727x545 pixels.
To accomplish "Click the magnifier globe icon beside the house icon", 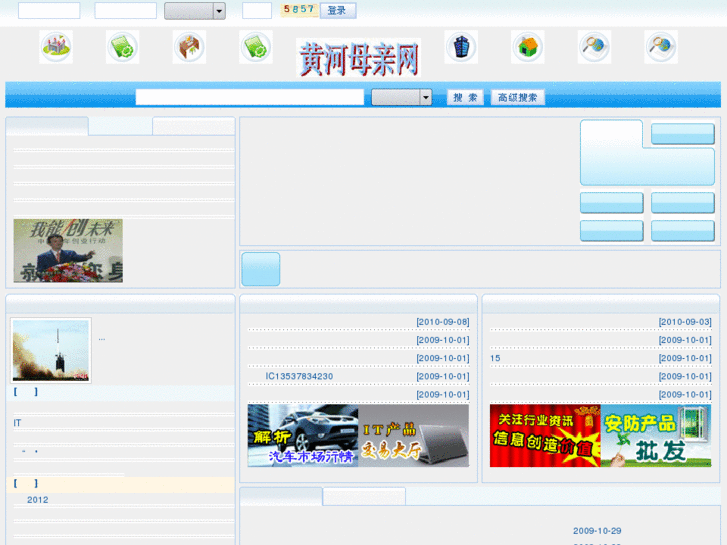I will pyautogui.click(x=594, y=47).
